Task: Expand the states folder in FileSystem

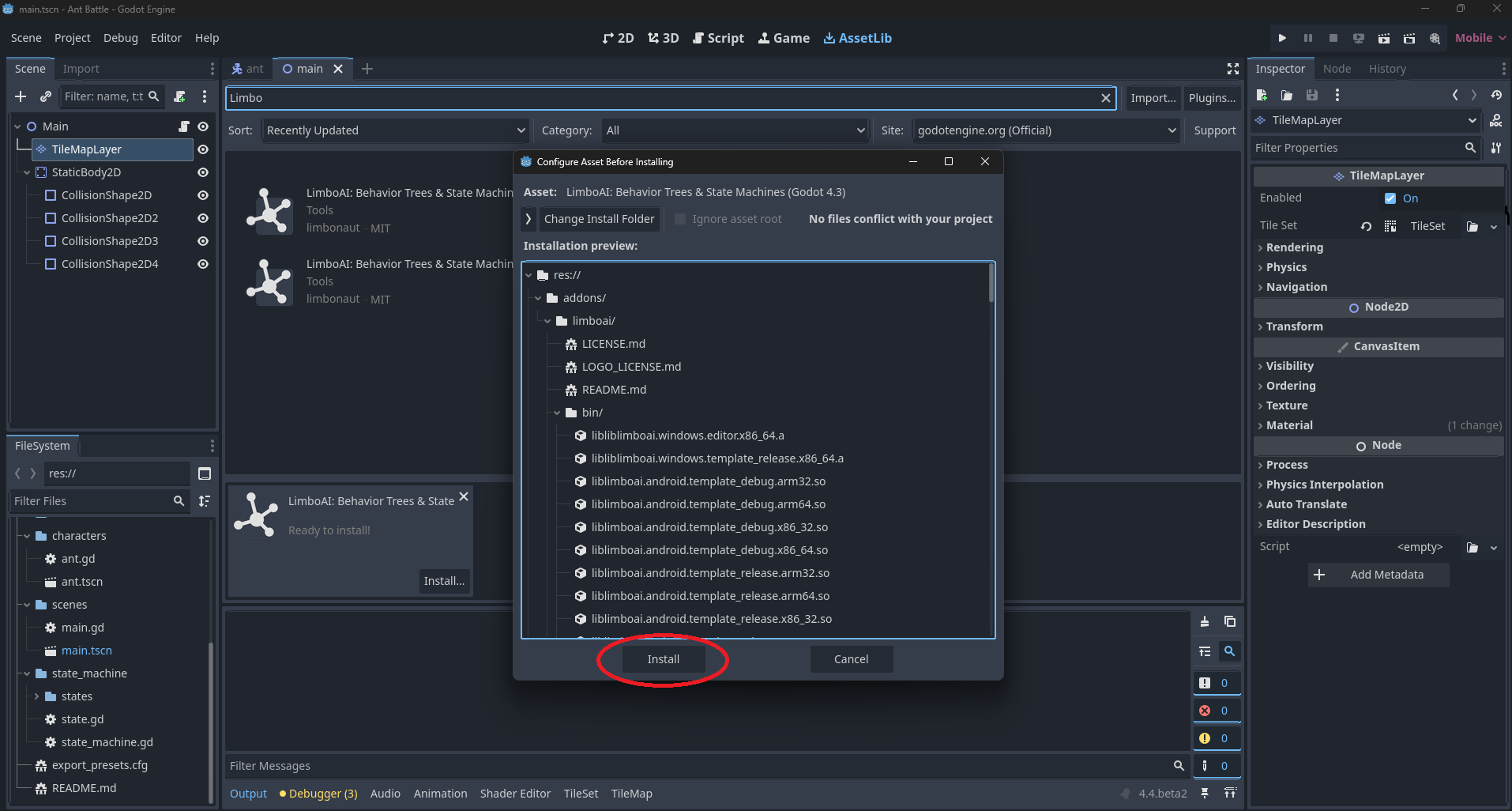Action: point(36,696)
